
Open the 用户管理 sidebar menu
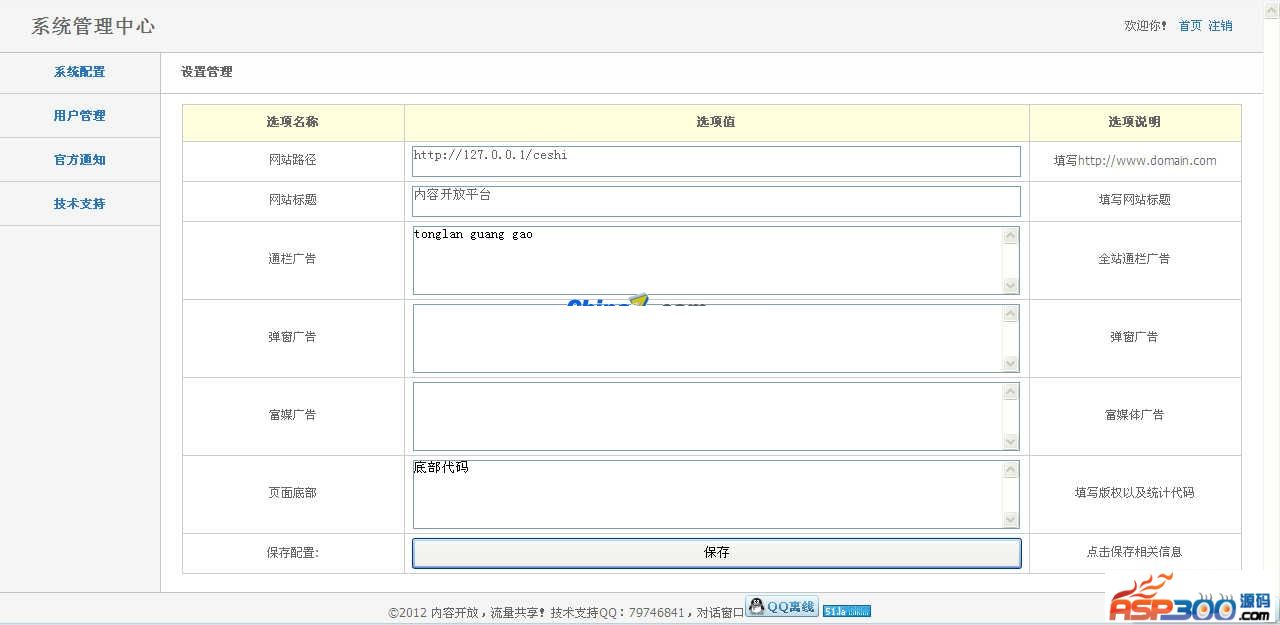point(79,116)
